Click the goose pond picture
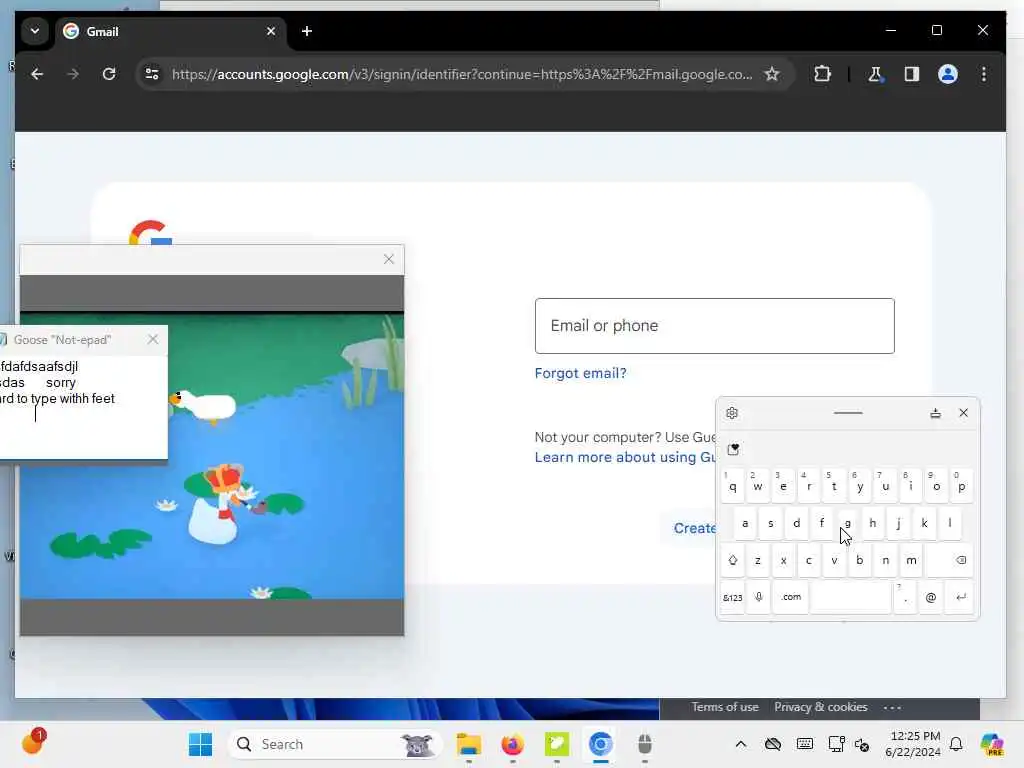The height and width of the screenshot is (768, 1024). [212, 455]
